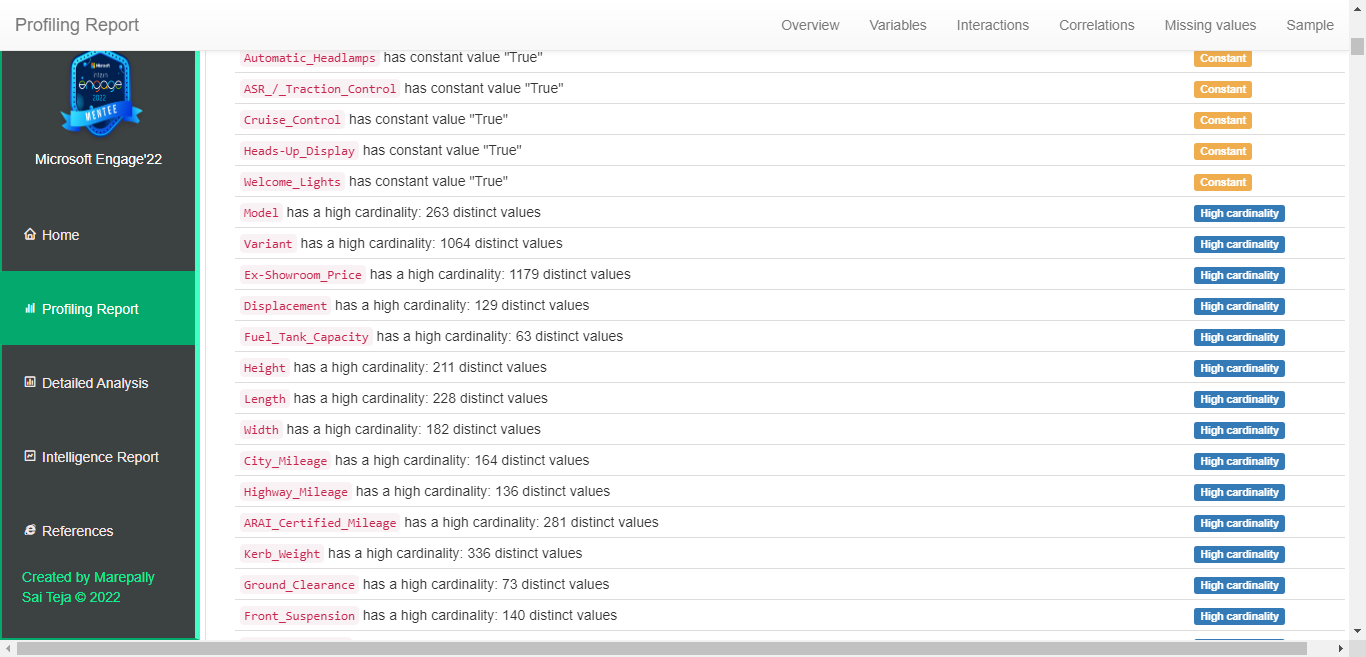Viewport: 1366px width, 657px height.
Task: Open the Correlations section
Action: click(1096, 25)
